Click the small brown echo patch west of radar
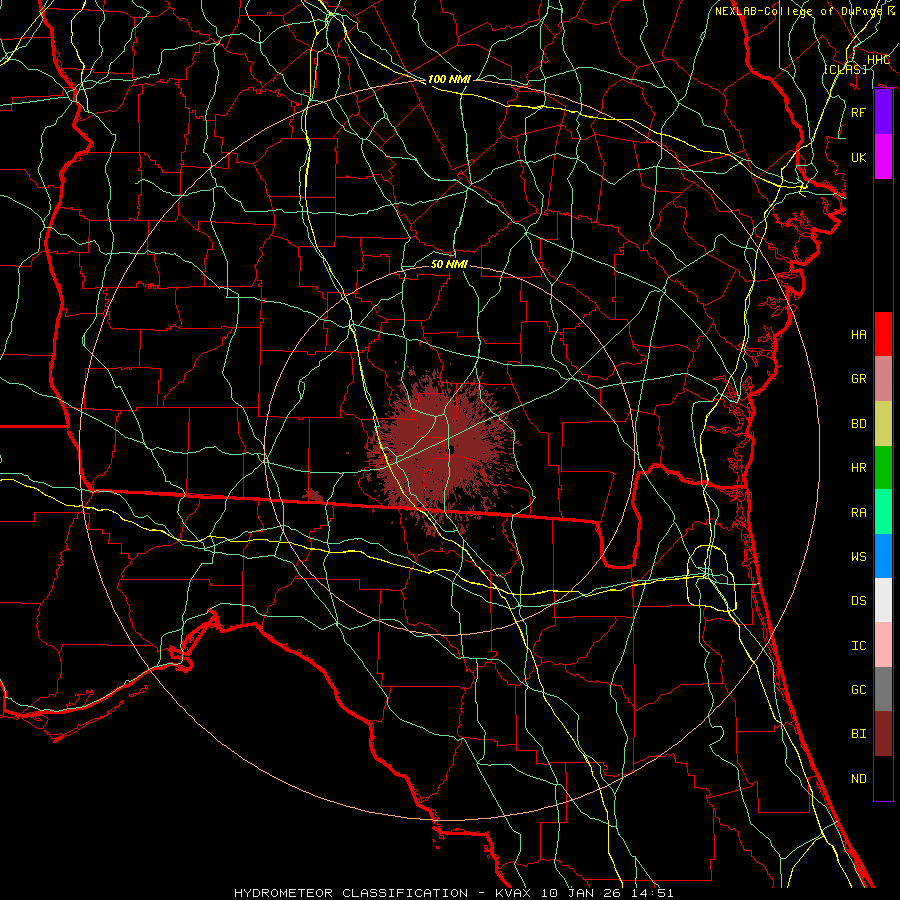 312,496
